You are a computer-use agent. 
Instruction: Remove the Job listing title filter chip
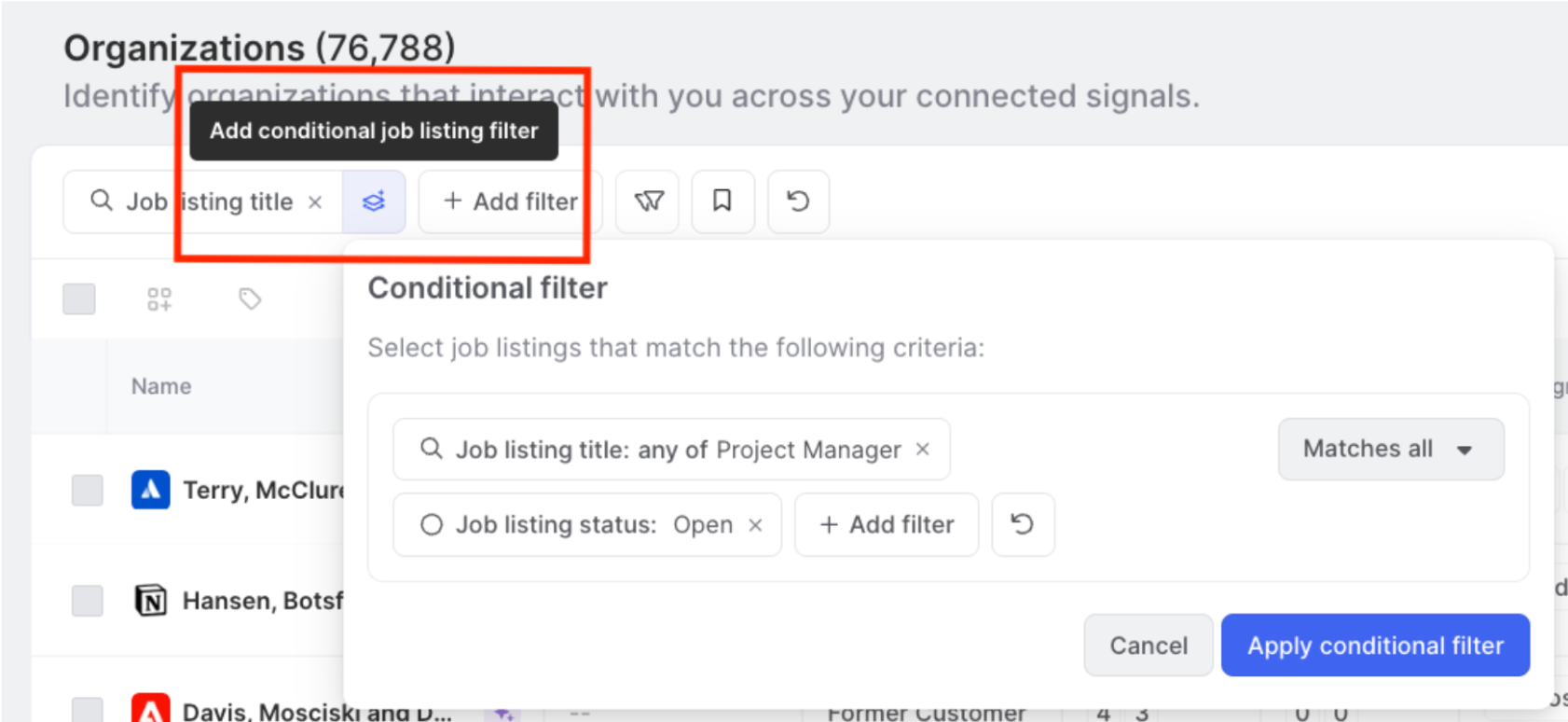tap(315, 202)
